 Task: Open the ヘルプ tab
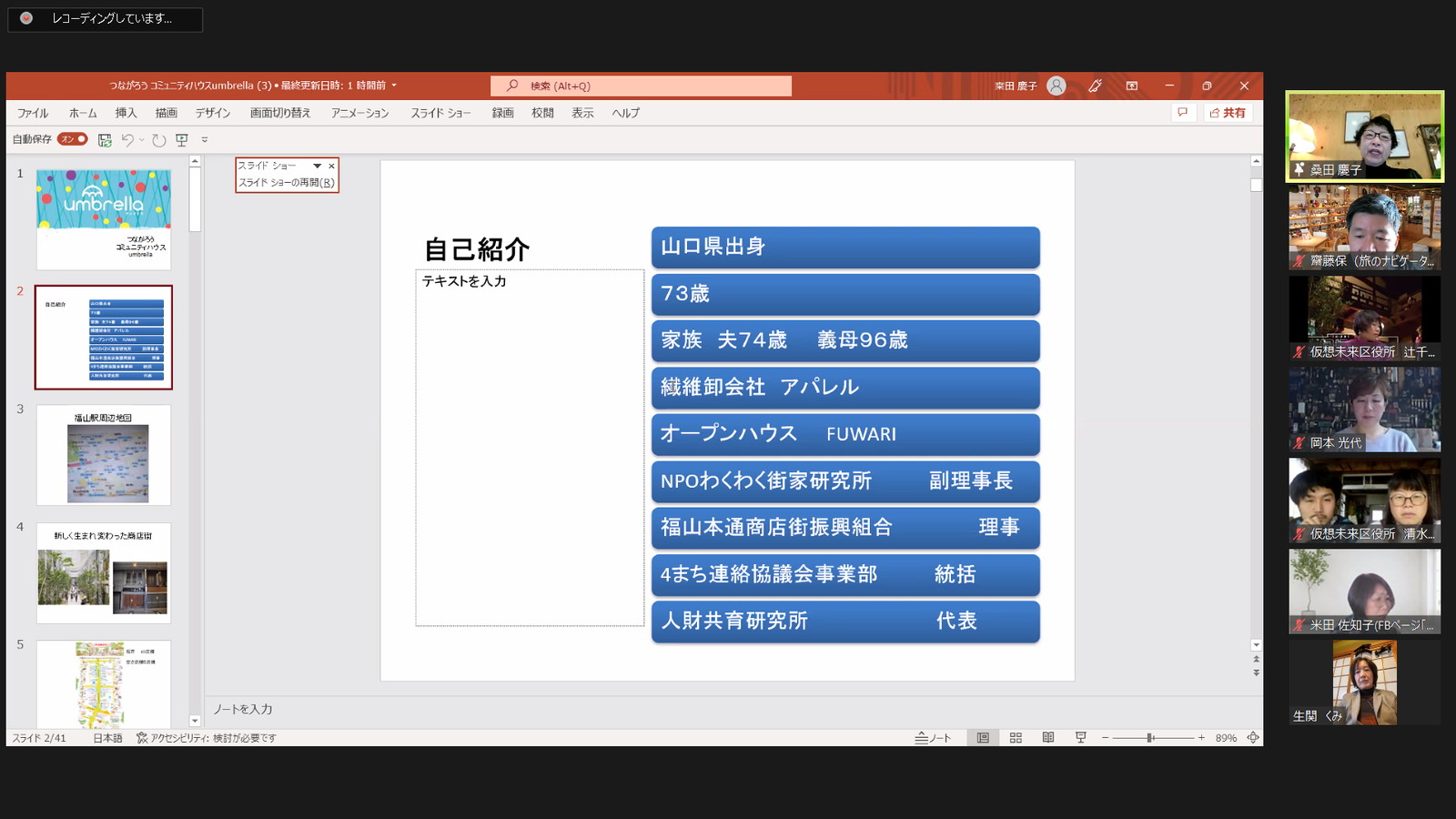(x=625, y=113)
